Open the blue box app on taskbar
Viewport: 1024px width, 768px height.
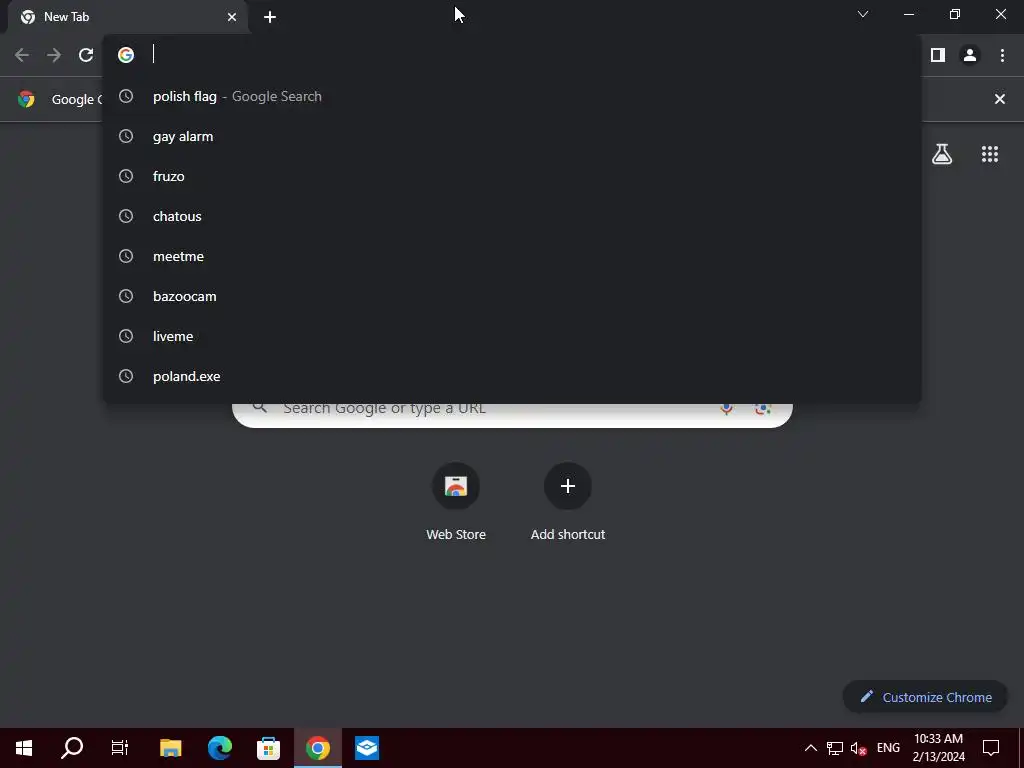366,748
